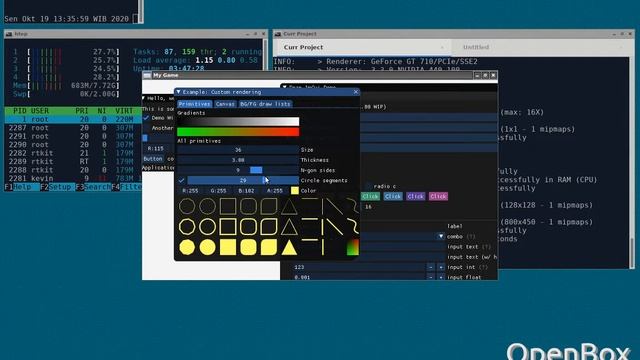
Task: Click the purple Click button
Action: [x=416, y=196]
